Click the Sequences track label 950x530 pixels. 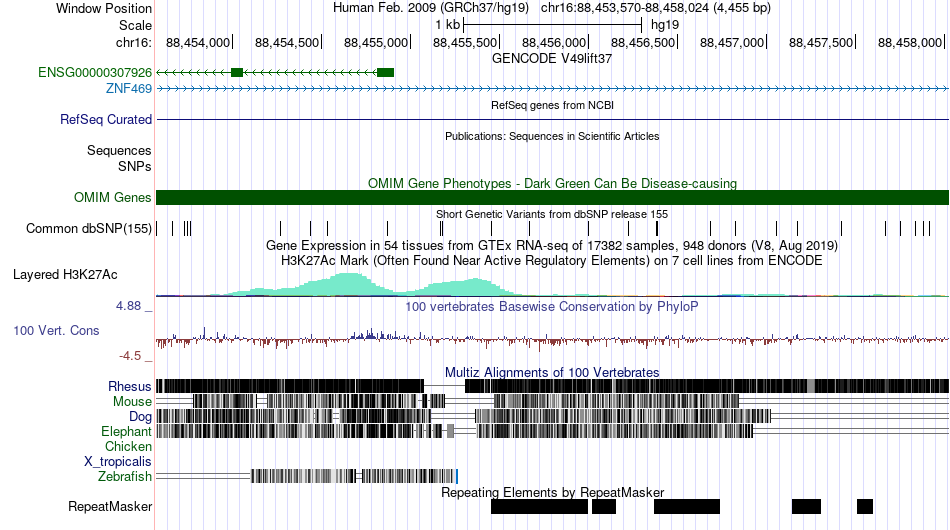click(x=119, y=150)
